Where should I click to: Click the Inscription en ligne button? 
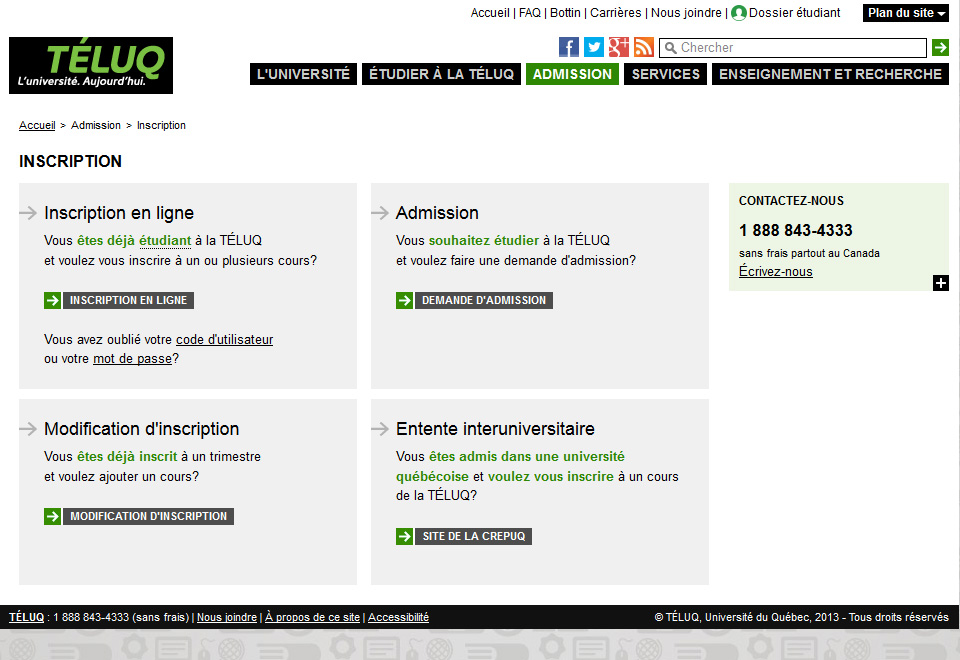pyautogui.click(x=129, y=300)
